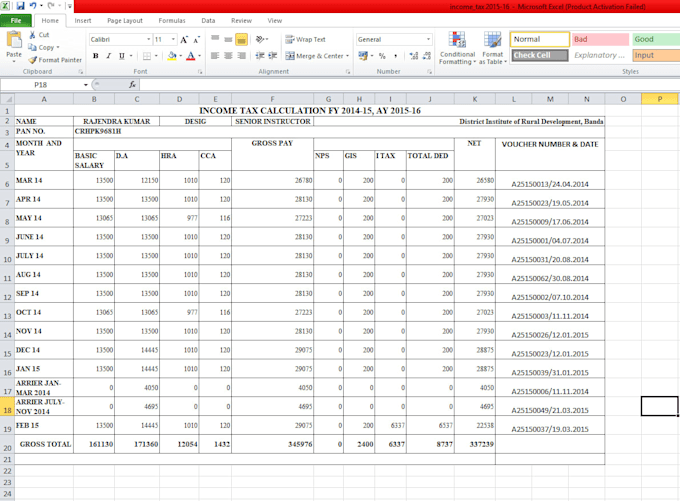This screenshot has height=501, width=680.
Task: Toggle Bold formatting
Action: [x=96, y=56]
